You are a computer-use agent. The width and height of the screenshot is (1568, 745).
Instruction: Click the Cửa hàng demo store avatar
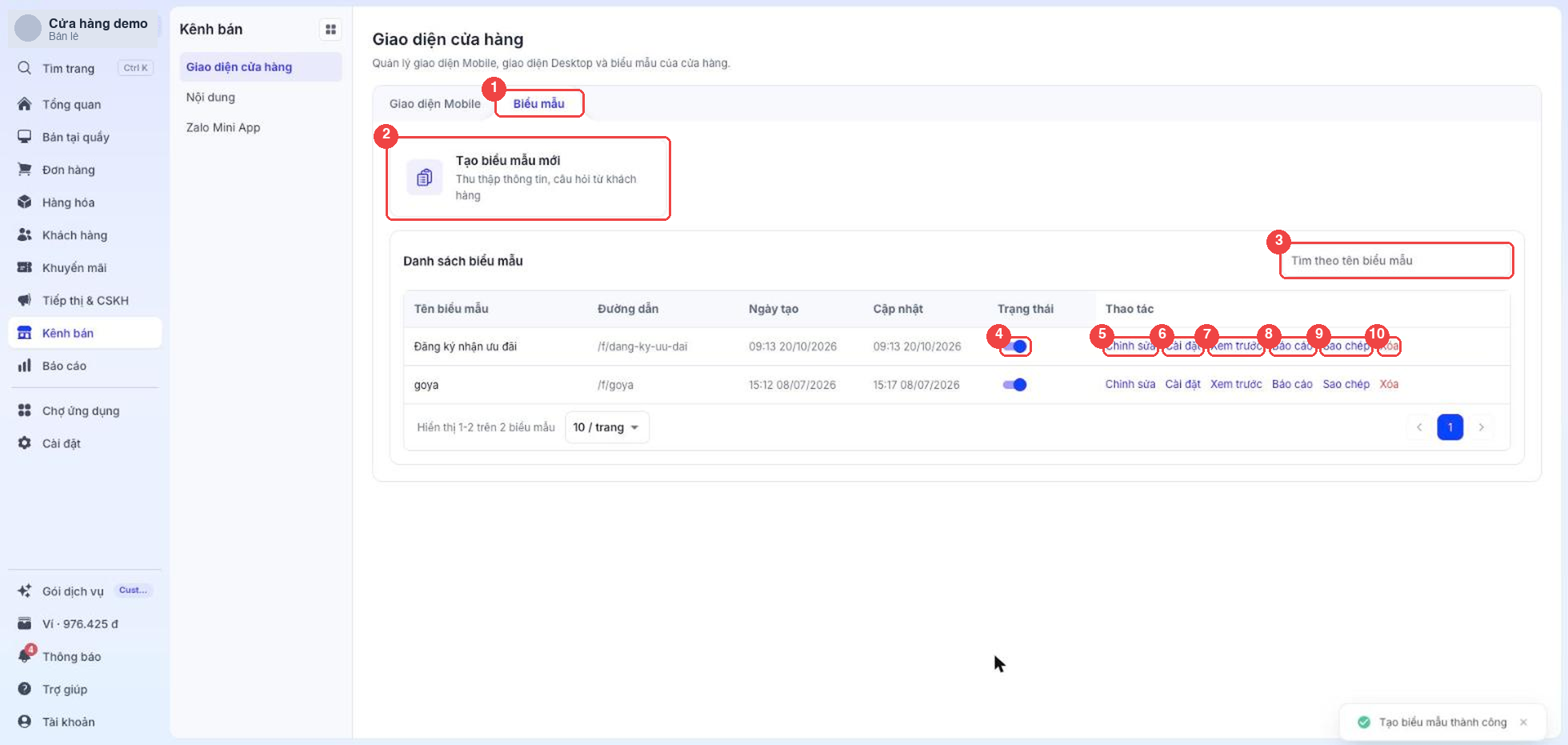28,28
